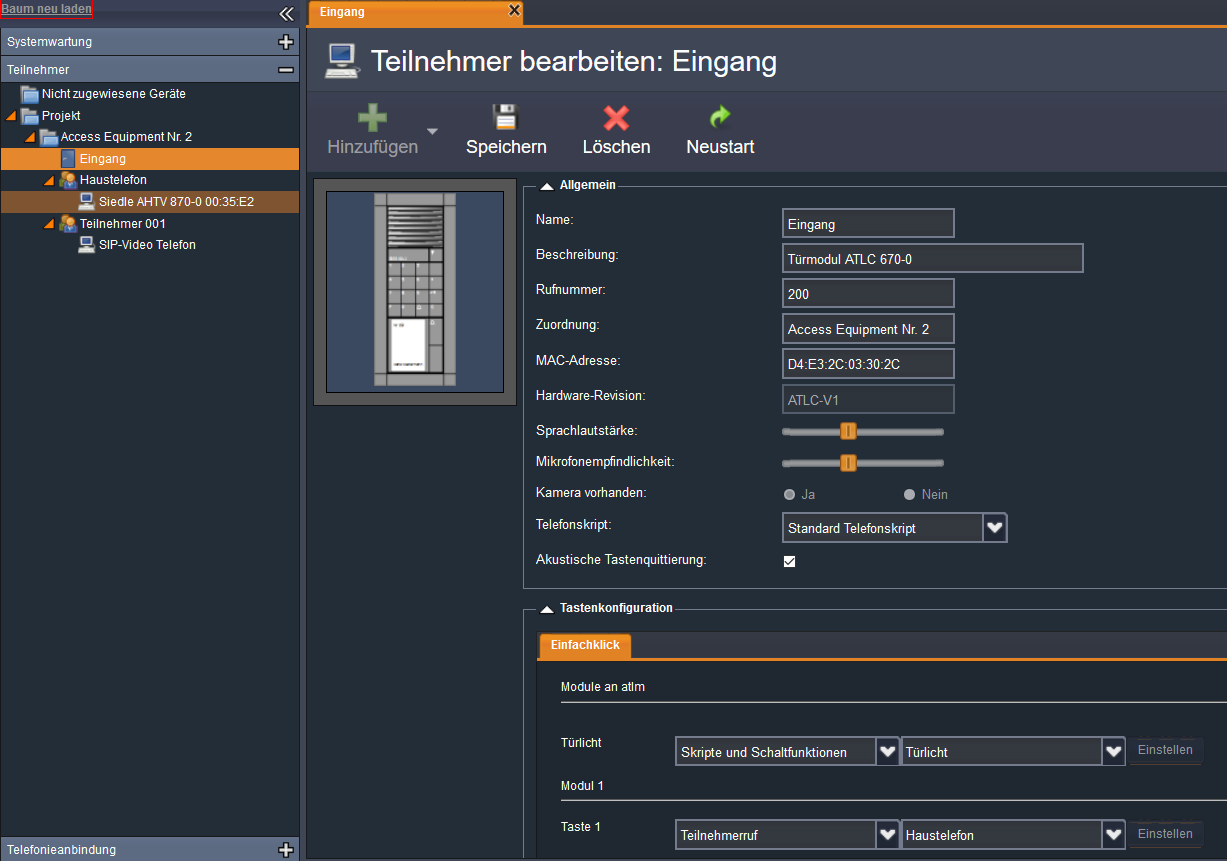Adjust the Mikrofonempfindlichkeit slider handle
Viewport: 1227px width, 861px height.
tap(848, 463)
